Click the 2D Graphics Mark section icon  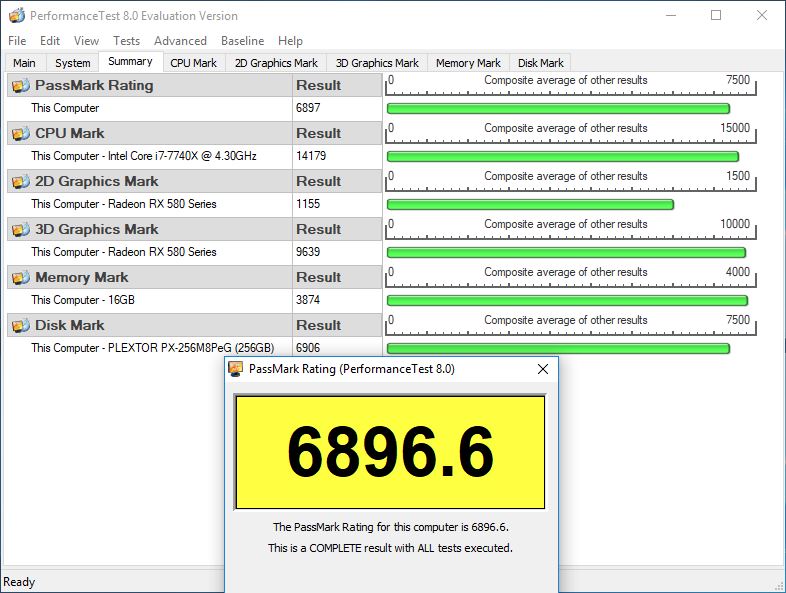click(x=20, y=181)
